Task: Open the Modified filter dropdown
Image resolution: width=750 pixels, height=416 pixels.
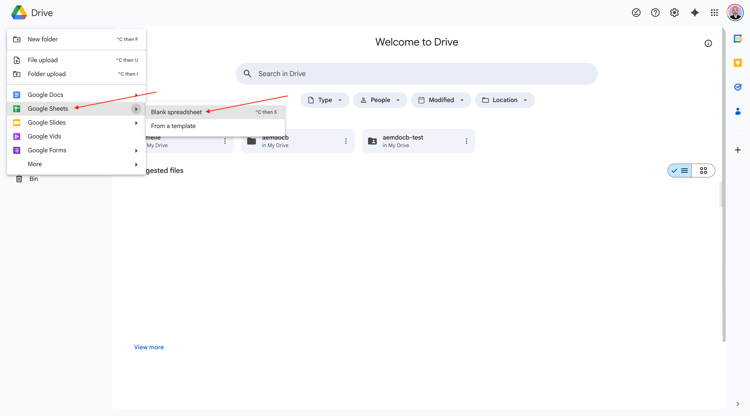Action: point(441,100)
